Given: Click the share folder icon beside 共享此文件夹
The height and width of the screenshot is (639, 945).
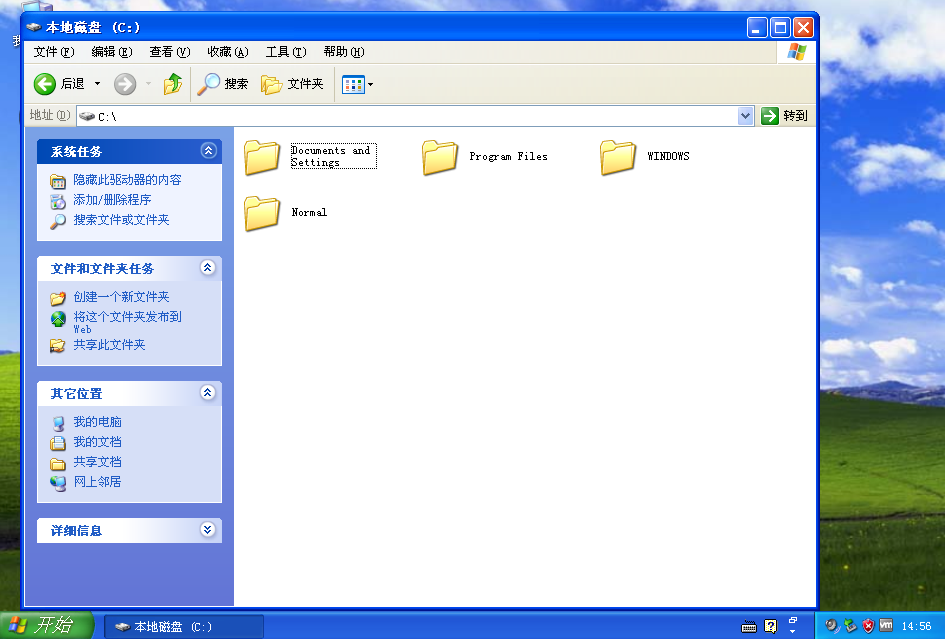Looking at the screenshot, I should (58, 346).
